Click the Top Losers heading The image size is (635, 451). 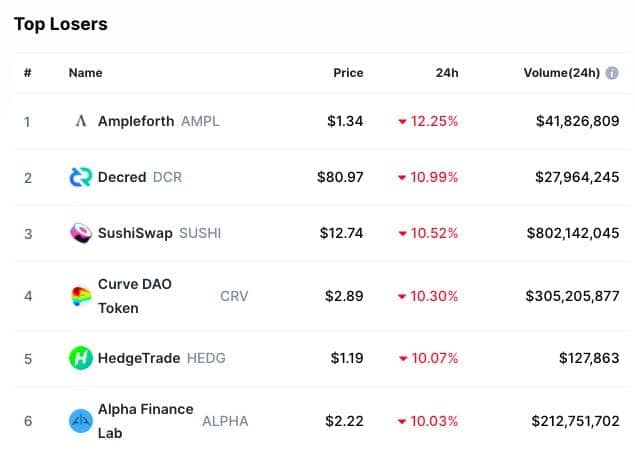[61, 24]
